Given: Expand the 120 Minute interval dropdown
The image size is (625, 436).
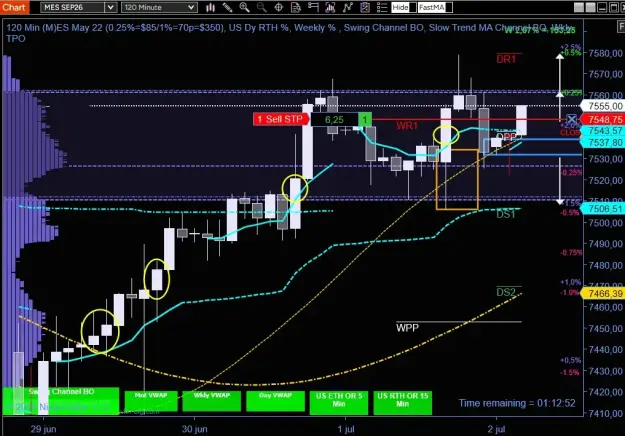Looking at the screenshot, I should (x=191, y=7).
